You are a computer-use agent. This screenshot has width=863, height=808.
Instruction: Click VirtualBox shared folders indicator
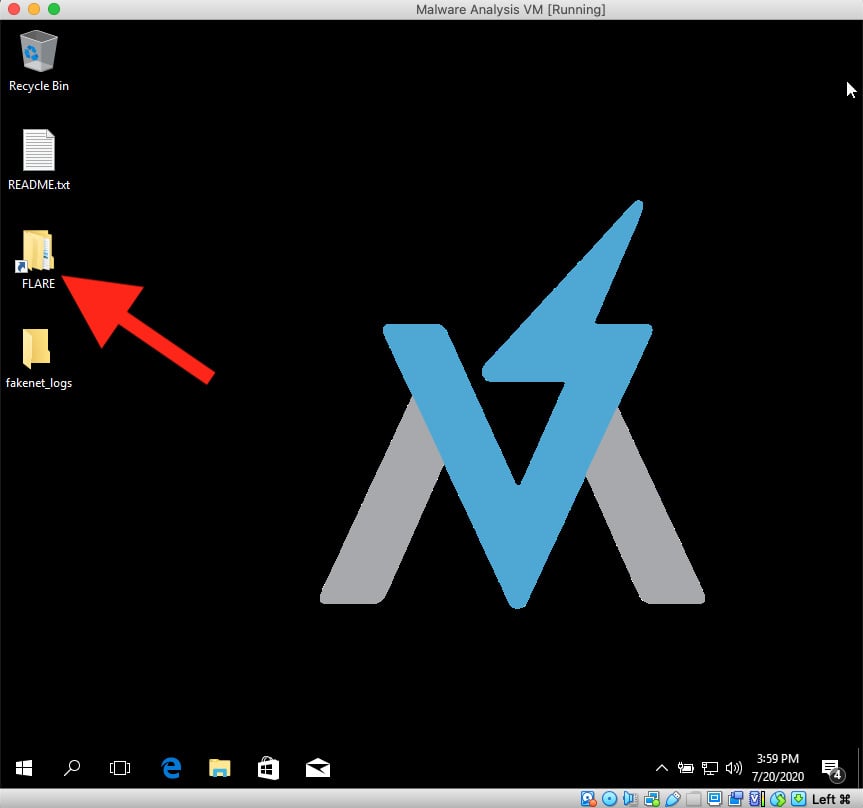pos(693,799)
